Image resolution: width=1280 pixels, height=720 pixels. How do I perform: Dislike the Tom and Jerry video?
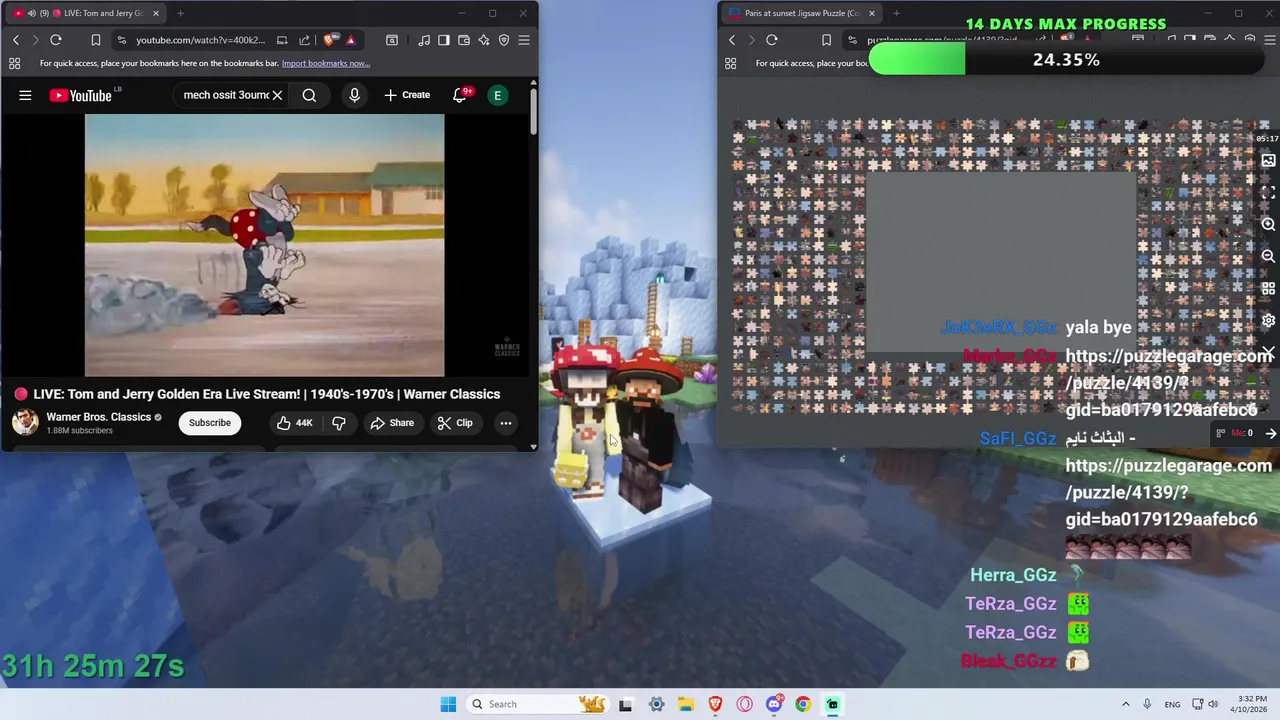[x=339, y=423]
